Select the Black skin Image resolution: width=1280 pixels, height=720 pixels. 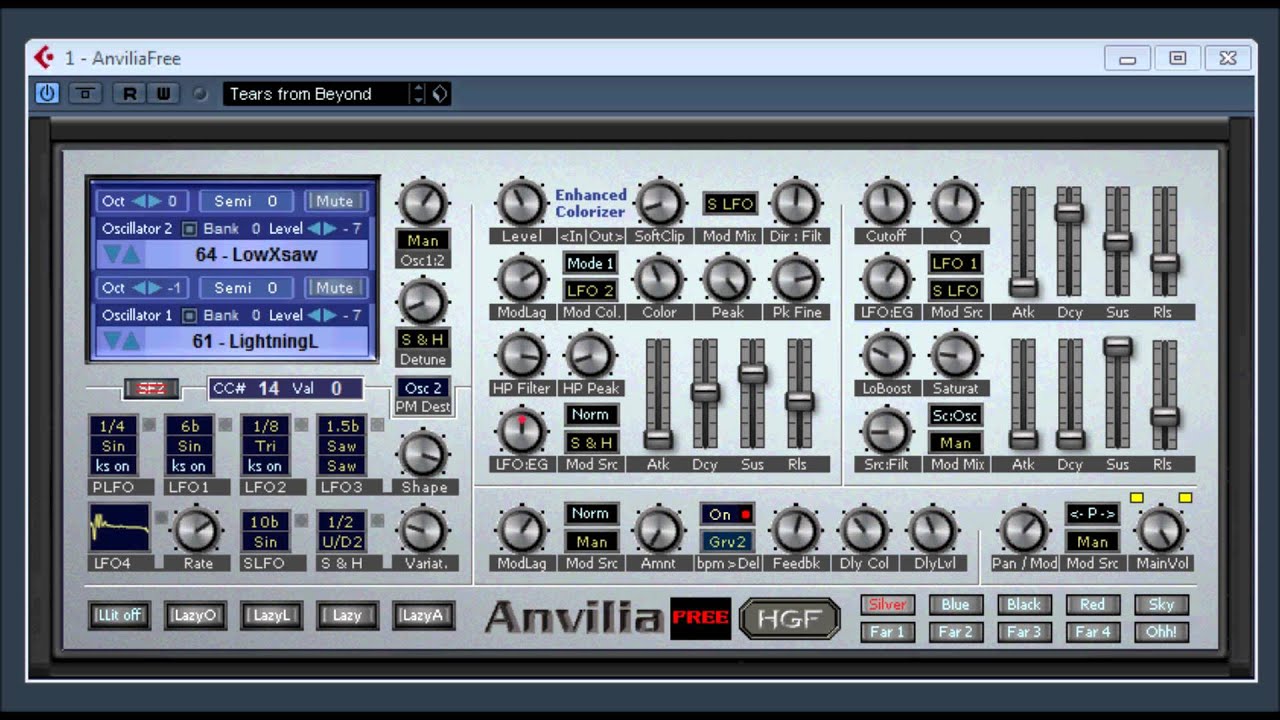coord(1024,604)
